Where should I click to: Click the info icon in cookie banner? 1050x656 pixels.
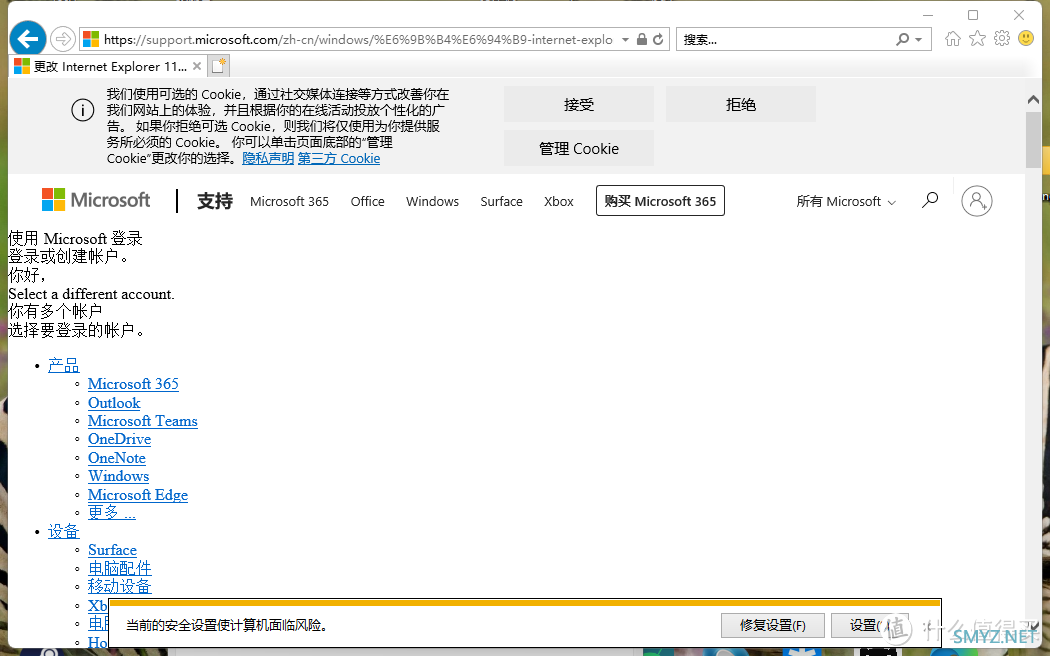point(83,110)
